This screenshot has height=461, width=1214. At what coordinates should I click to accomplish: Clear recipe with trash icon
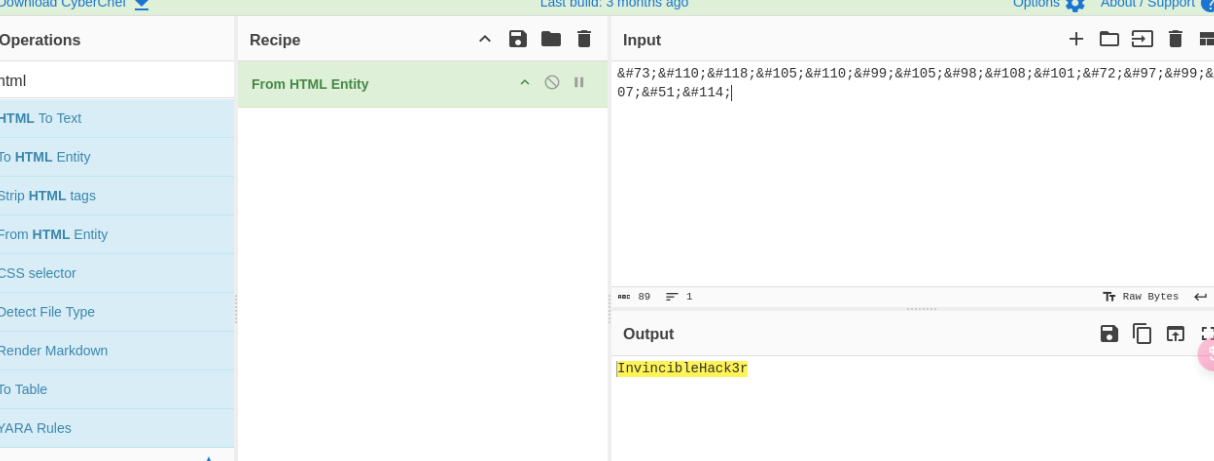[x=584, y=39]
